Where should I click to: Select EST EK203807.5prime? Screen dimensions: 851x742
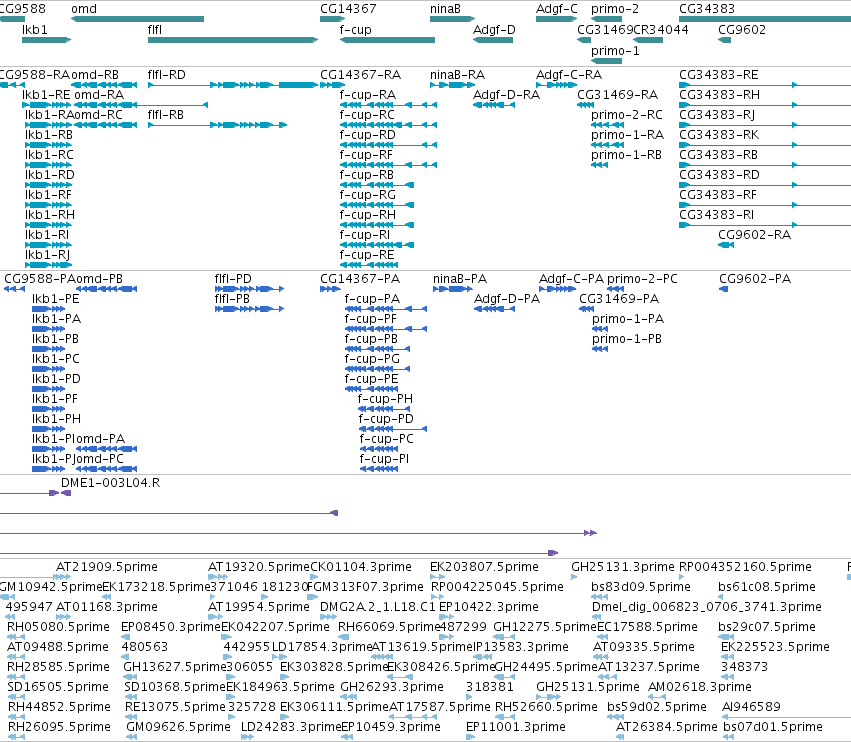point(484,567)
